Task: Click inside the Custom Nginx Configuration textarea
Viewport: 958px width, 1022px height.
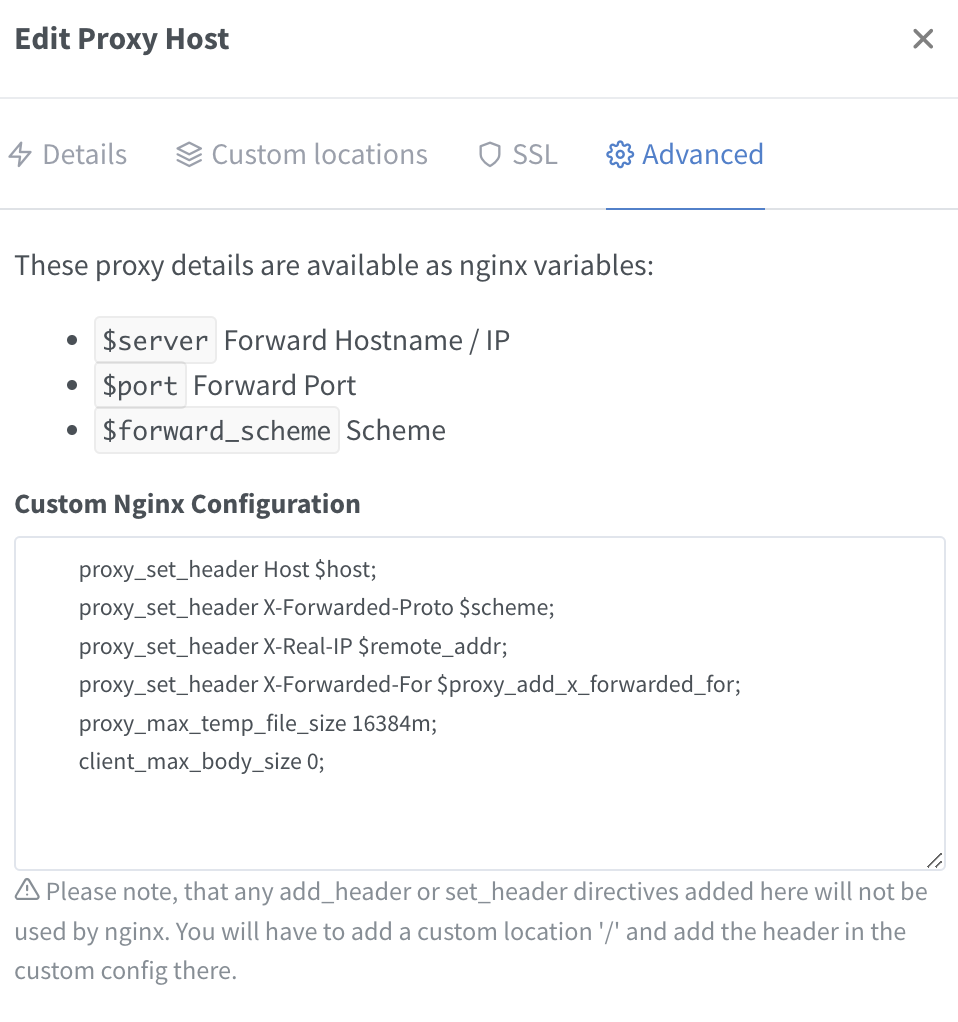Action: point(480,703)
